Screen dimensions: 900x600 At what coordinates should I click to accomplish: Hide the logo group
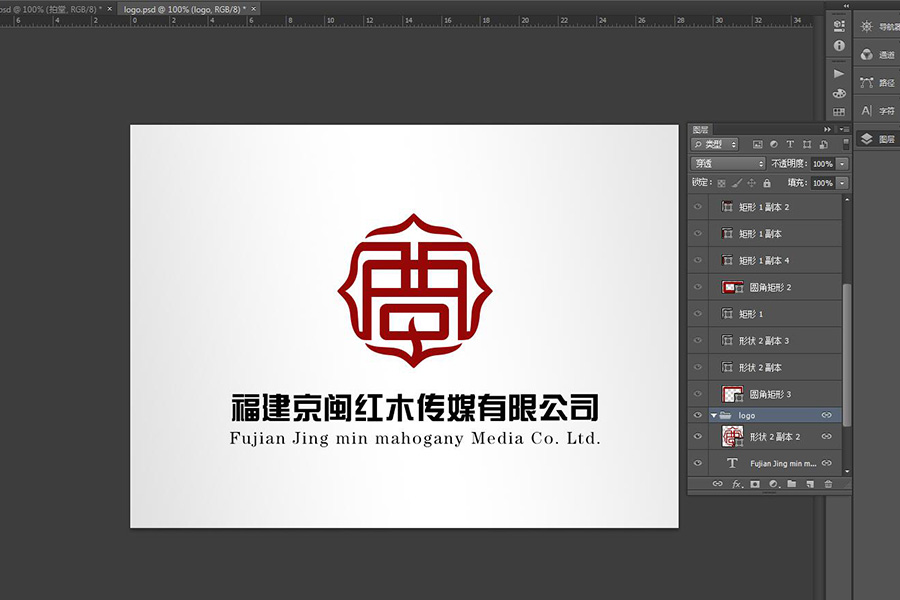(698, 415)
